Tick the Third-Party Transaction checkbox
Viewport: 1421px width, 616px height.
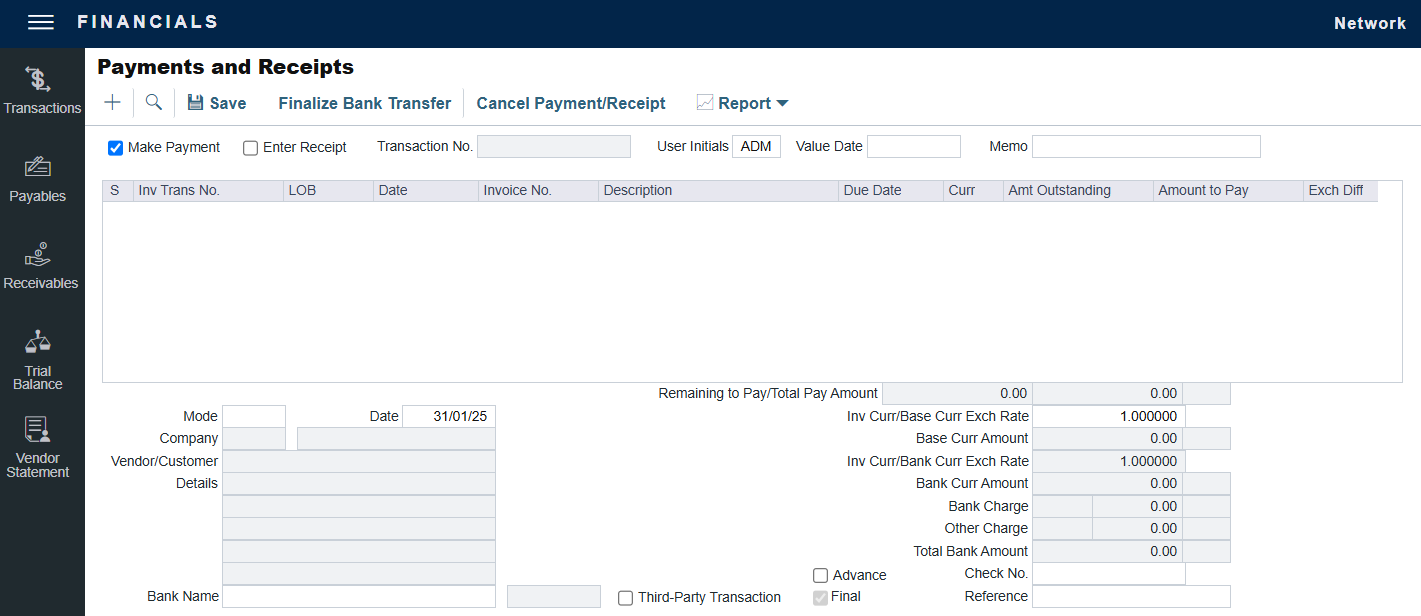[x=626, y=598]
